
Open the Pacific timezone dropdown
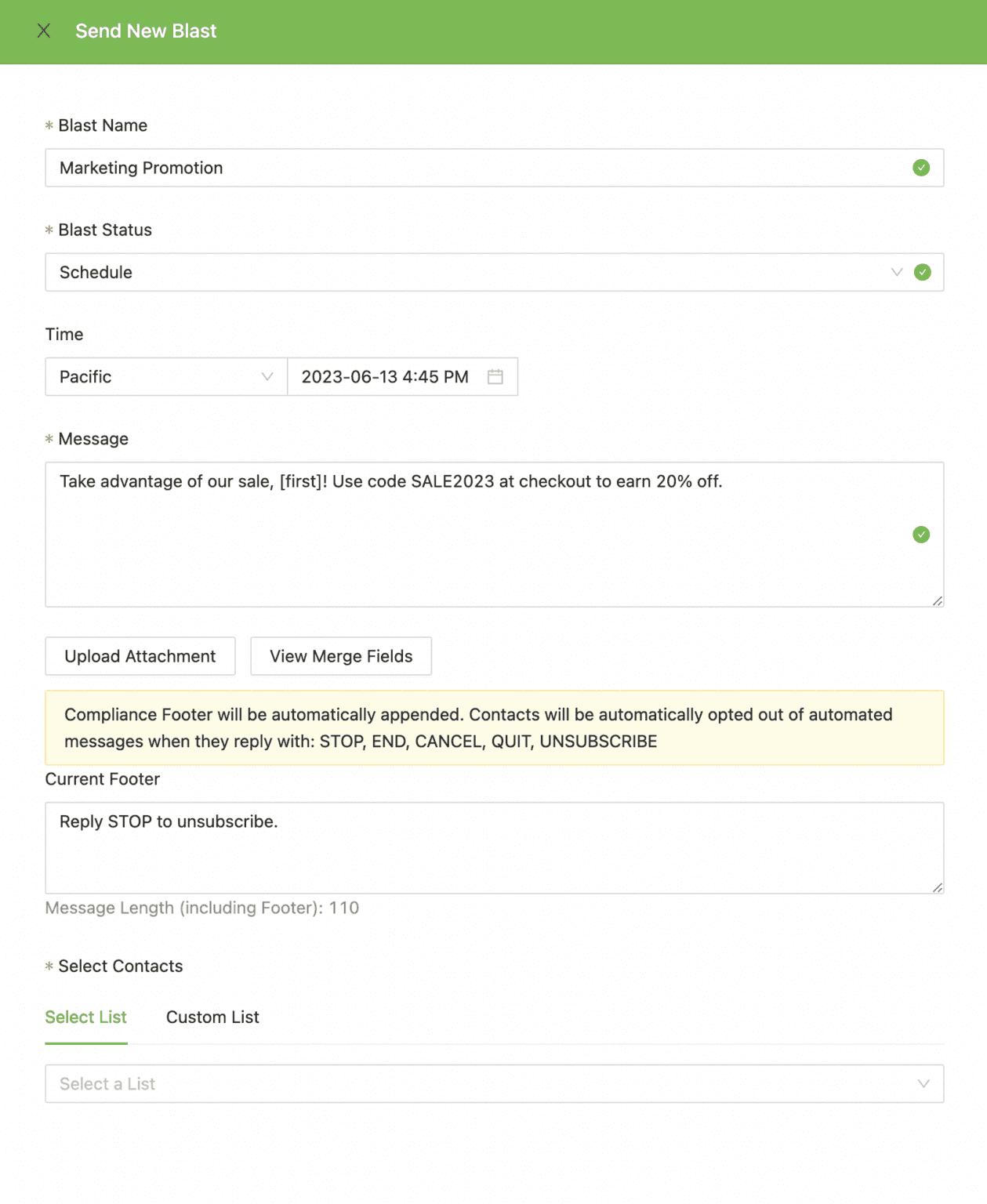166,377
